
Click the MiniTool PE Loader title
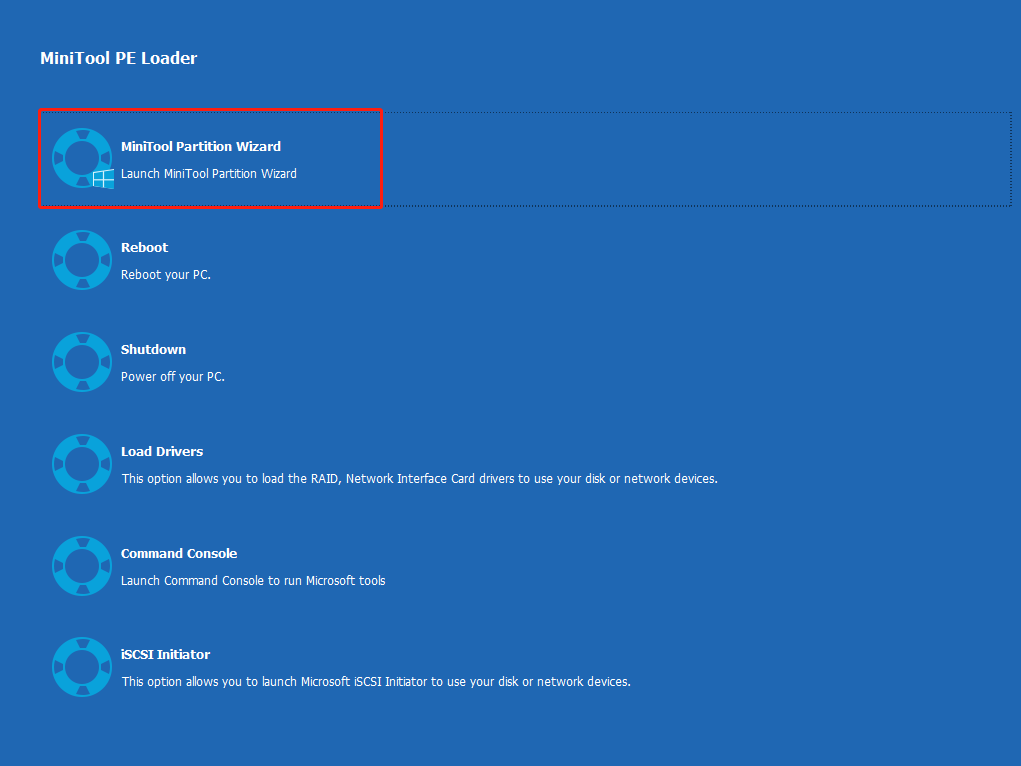(118, 58)
